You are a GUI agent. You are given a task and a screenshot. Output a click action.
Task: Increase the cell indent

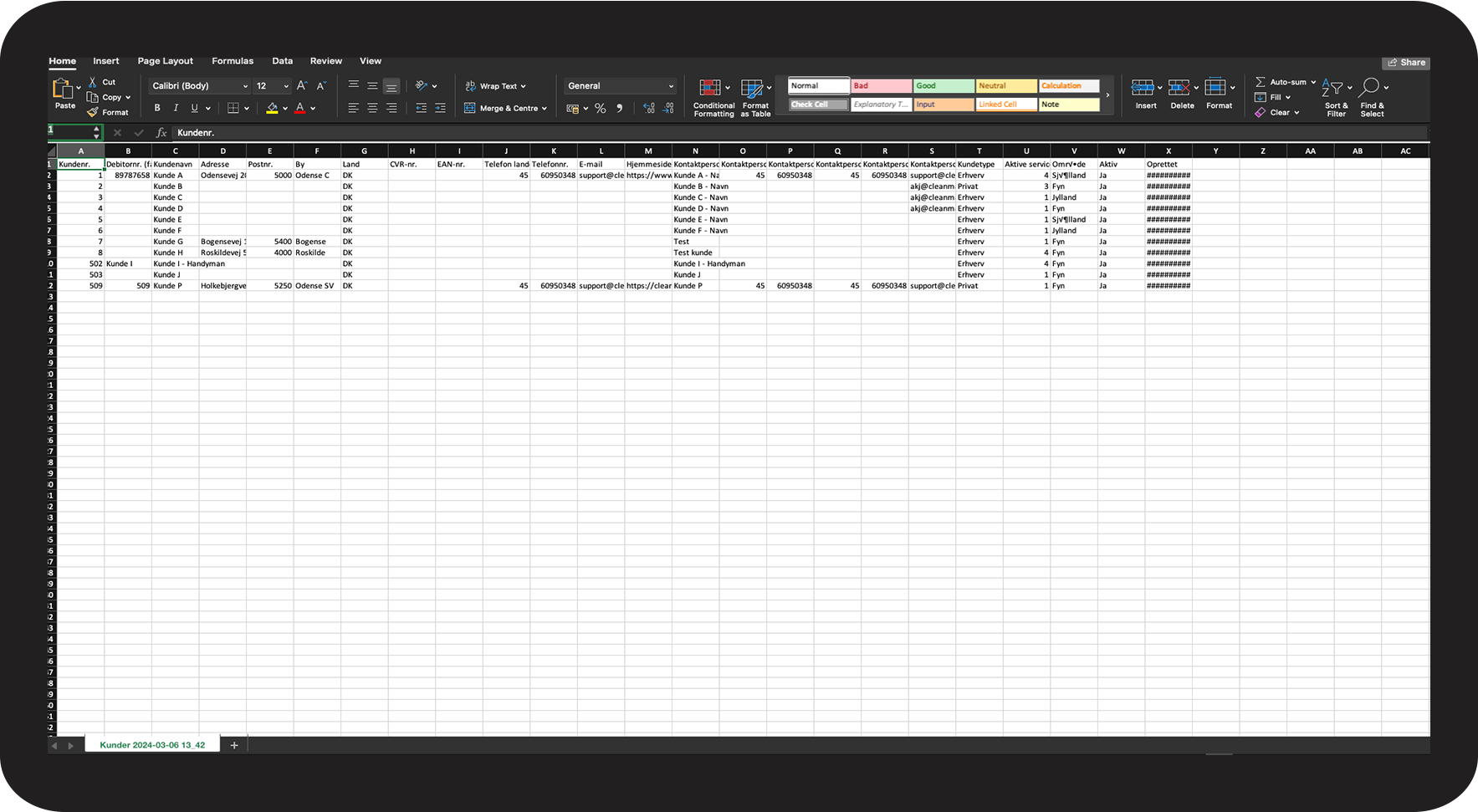[x=440, y=108]
